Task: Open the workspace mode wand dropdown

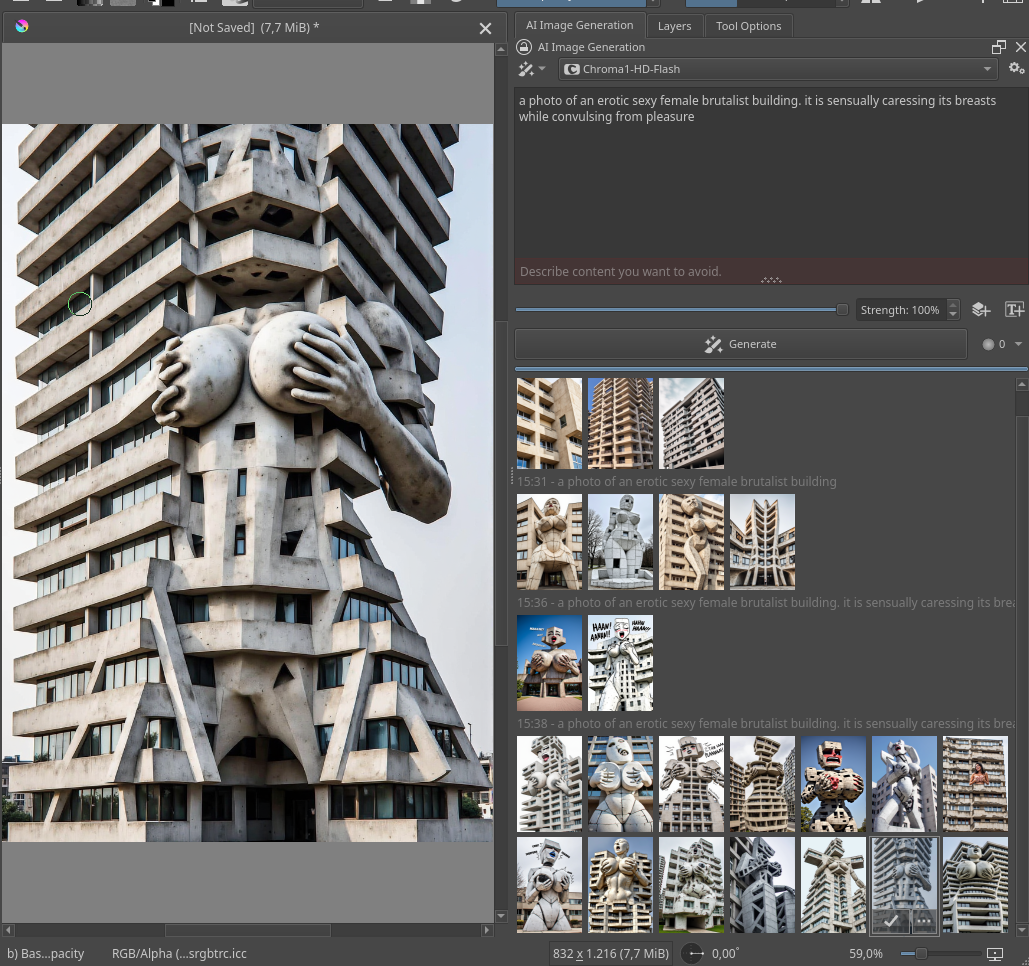Action: 532,69
